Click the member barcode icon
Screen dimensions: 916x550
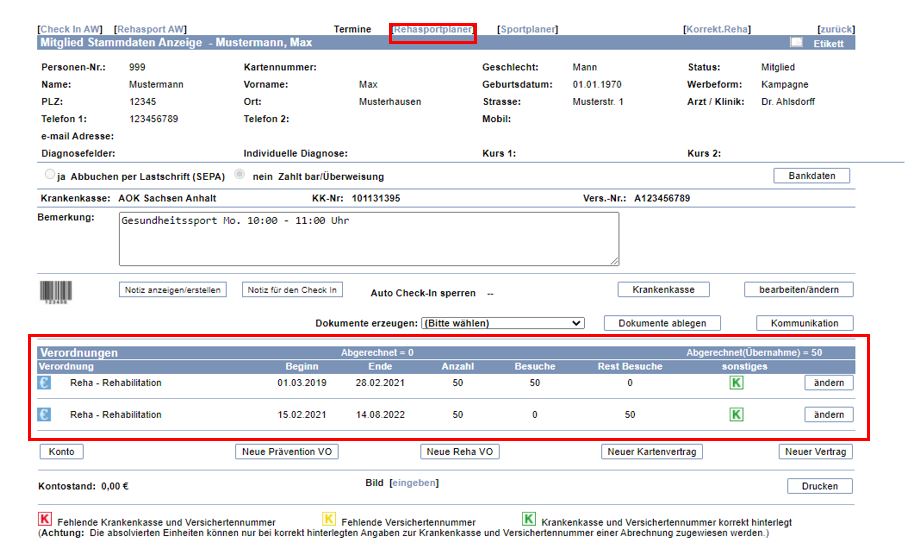[x=53, y=291]
